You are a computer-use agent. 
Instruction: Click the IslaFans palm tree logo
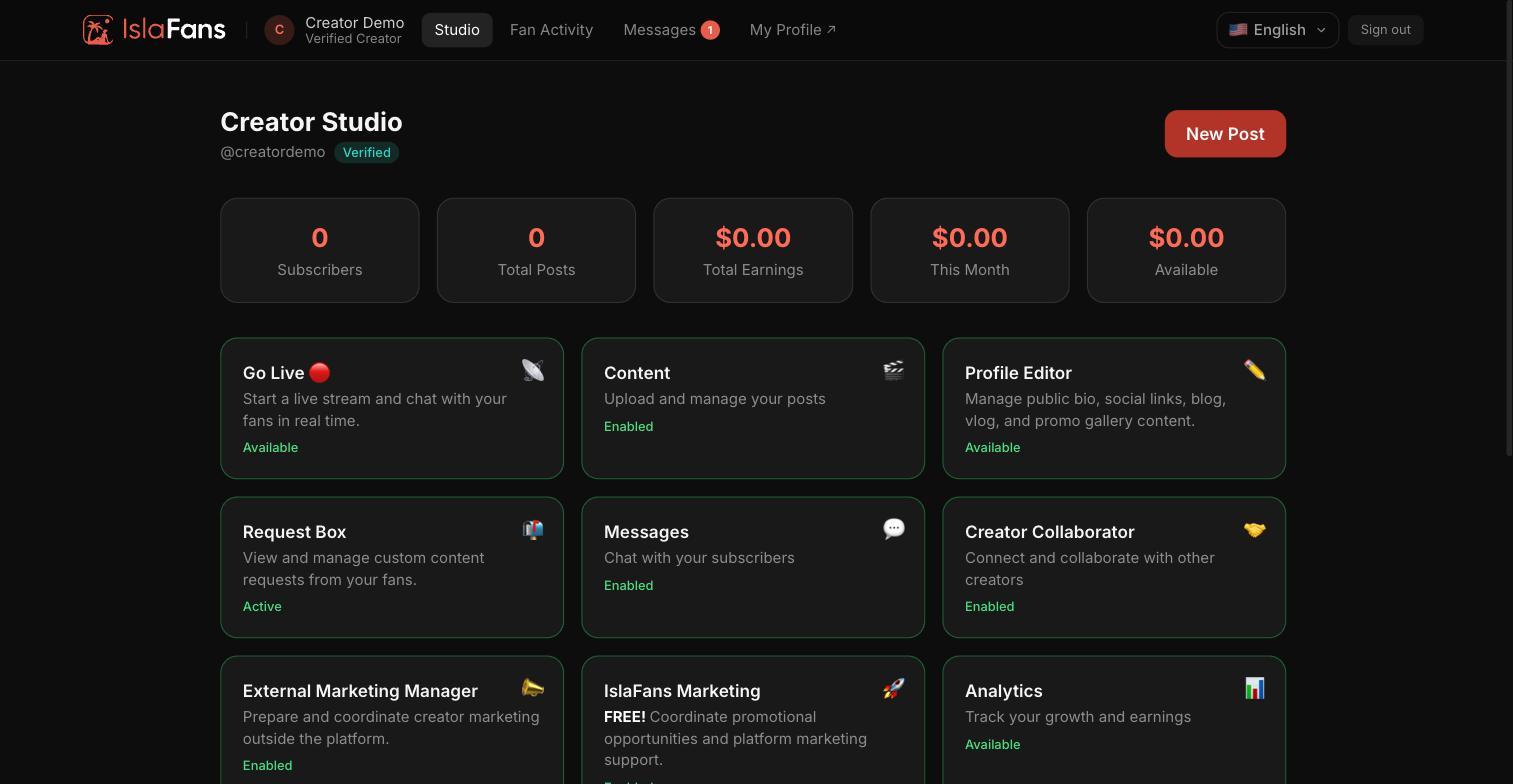[98, 30]
